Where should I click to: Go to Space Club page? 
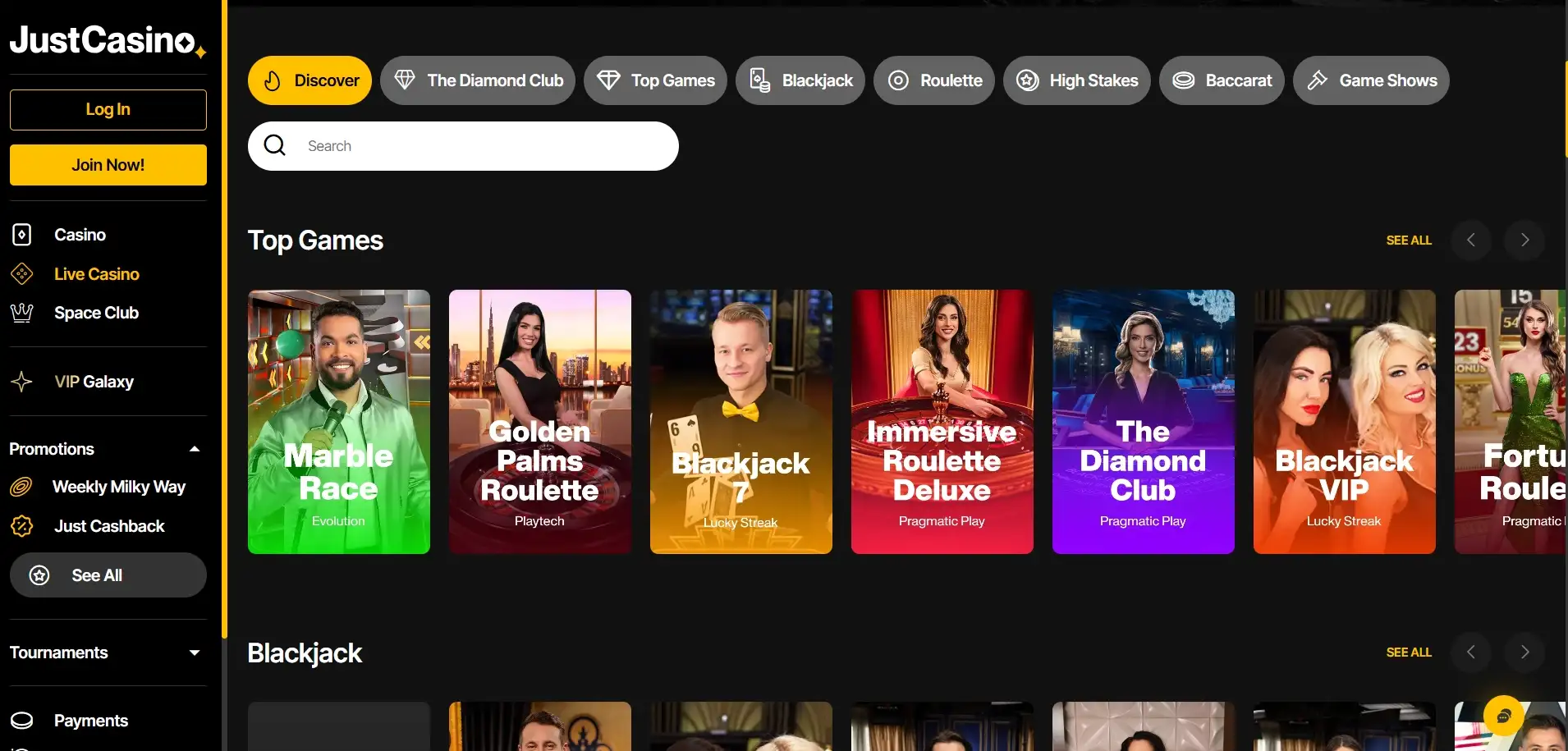click(x=96, y=313)
